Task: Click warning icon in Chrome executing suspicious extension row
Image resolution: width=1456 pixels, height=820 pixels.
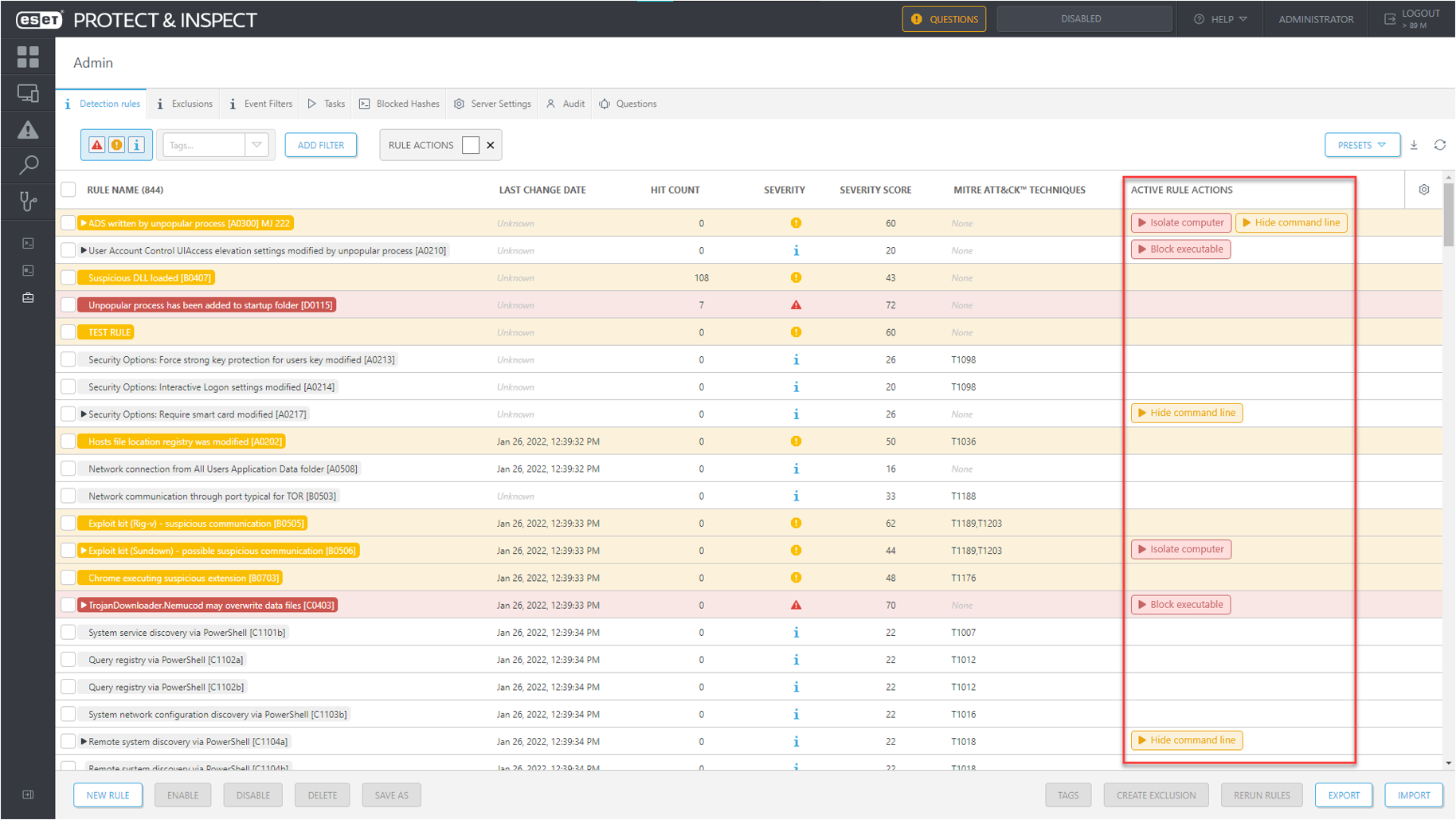Action: point(796,578)
